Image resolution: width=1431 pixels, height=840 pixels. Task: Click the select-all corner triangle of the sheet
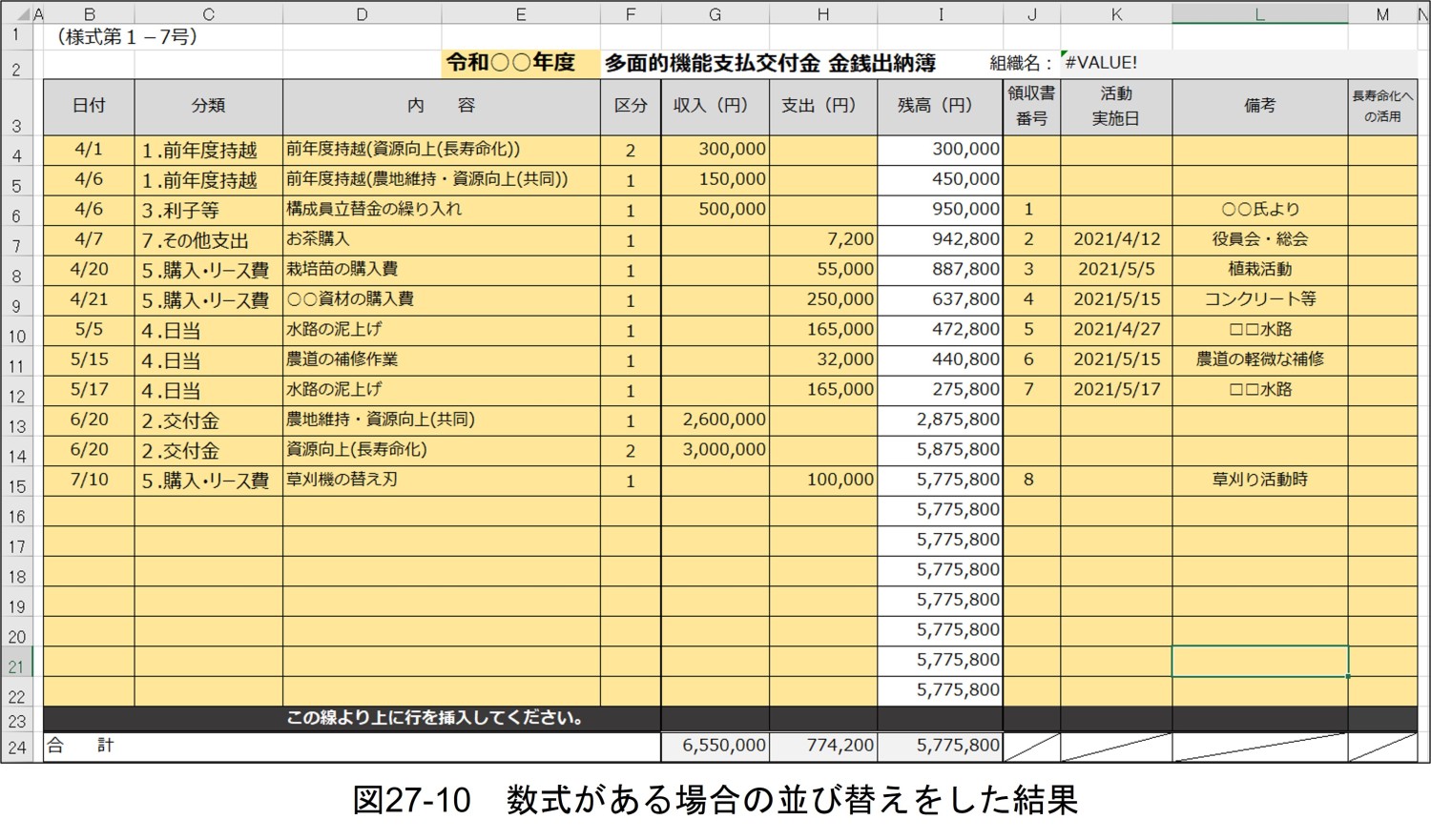(x=23, y=15)
